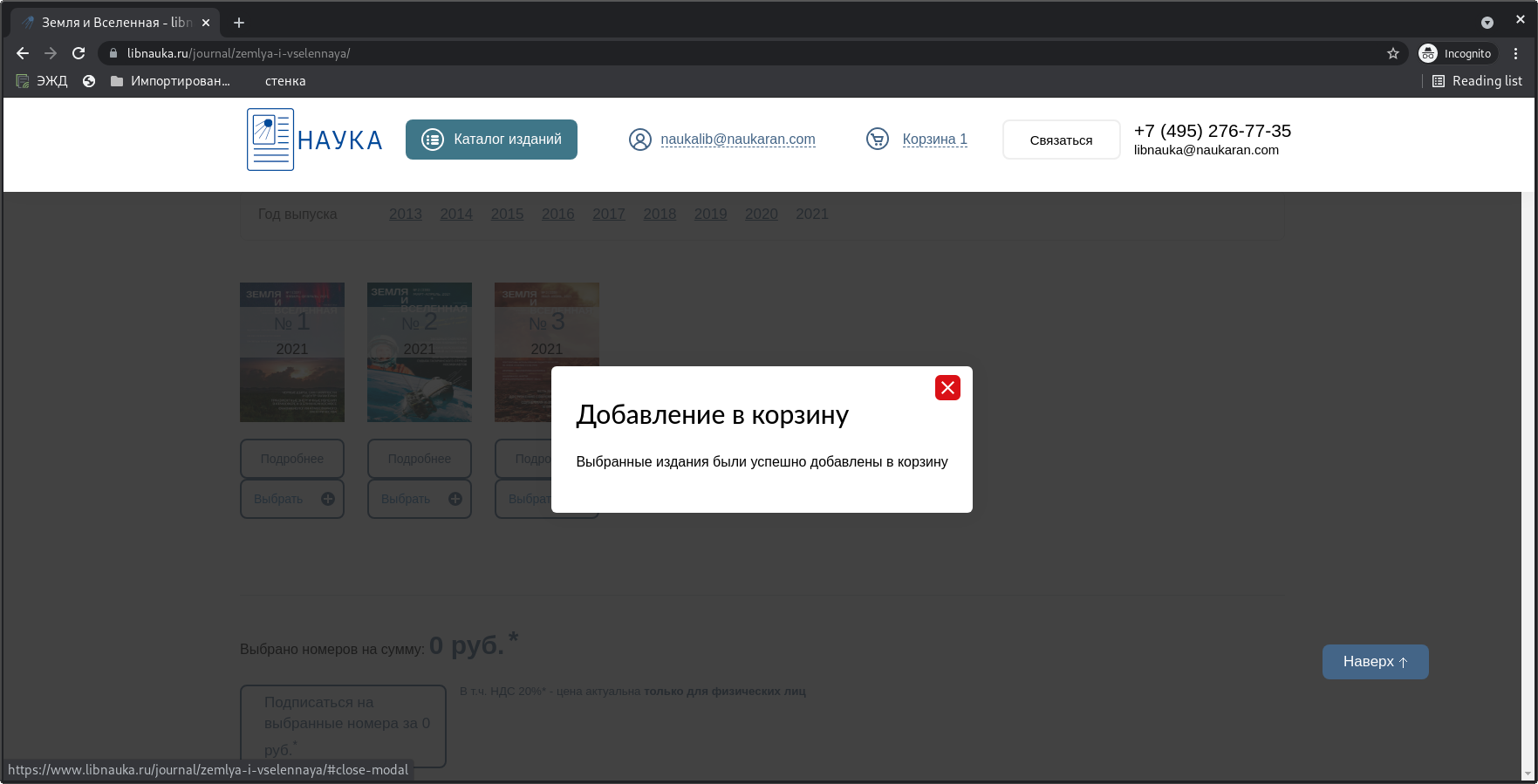Select year 2020
1538x784 pixels.
(762, 214)
